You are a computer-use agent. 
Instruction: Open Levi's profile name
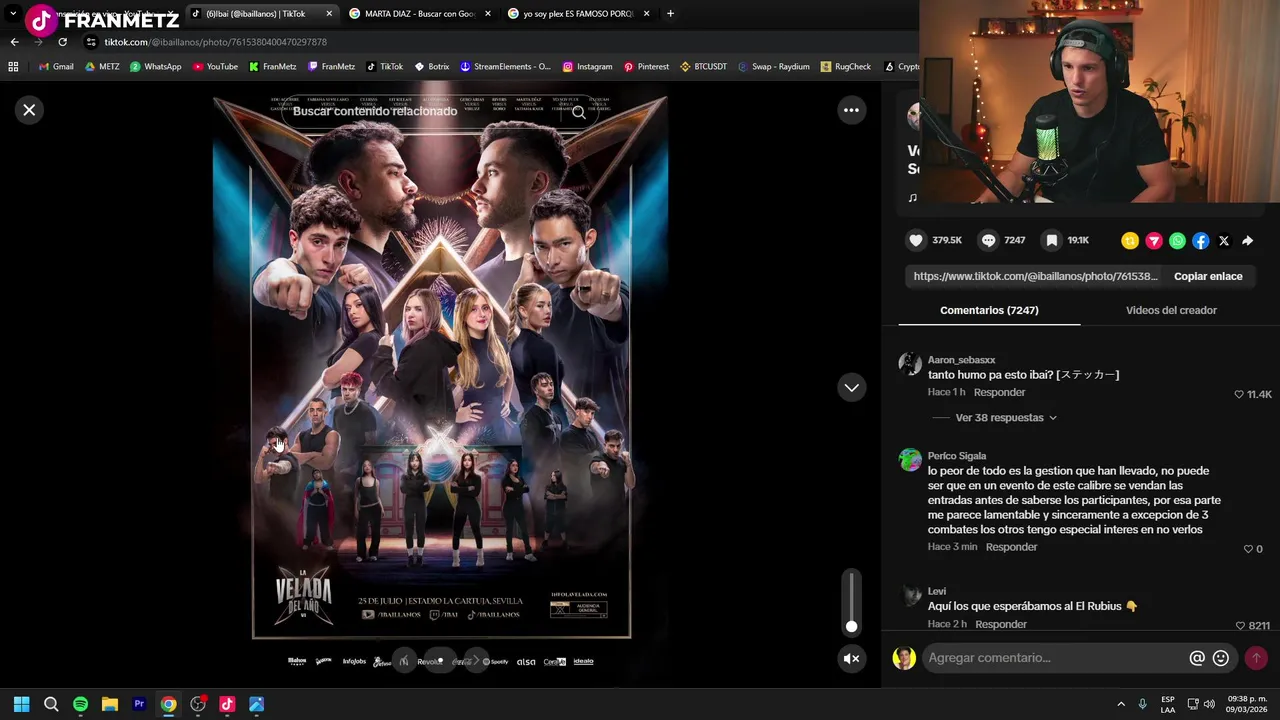tap(937, 591)
